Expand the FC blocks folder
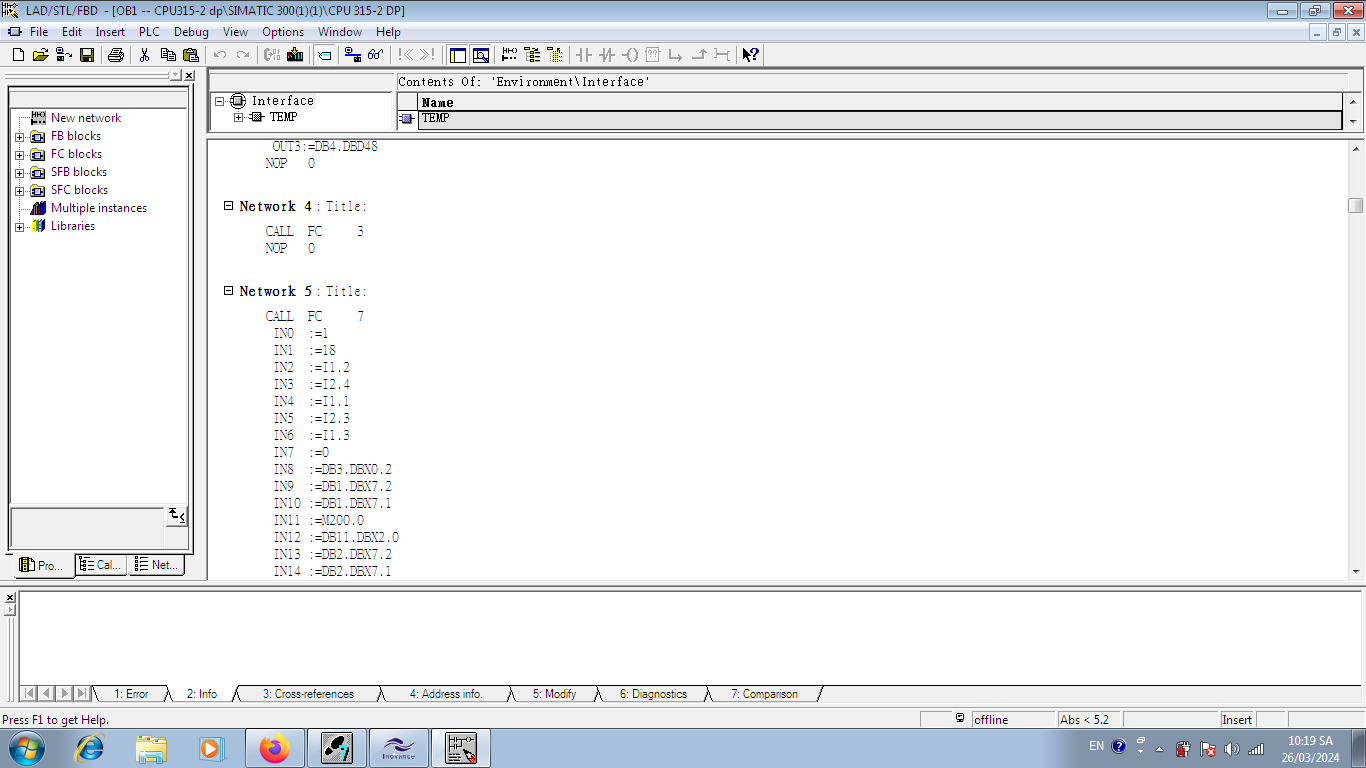The height and width of the screenshot is (768, 1366). click(19, 155)
